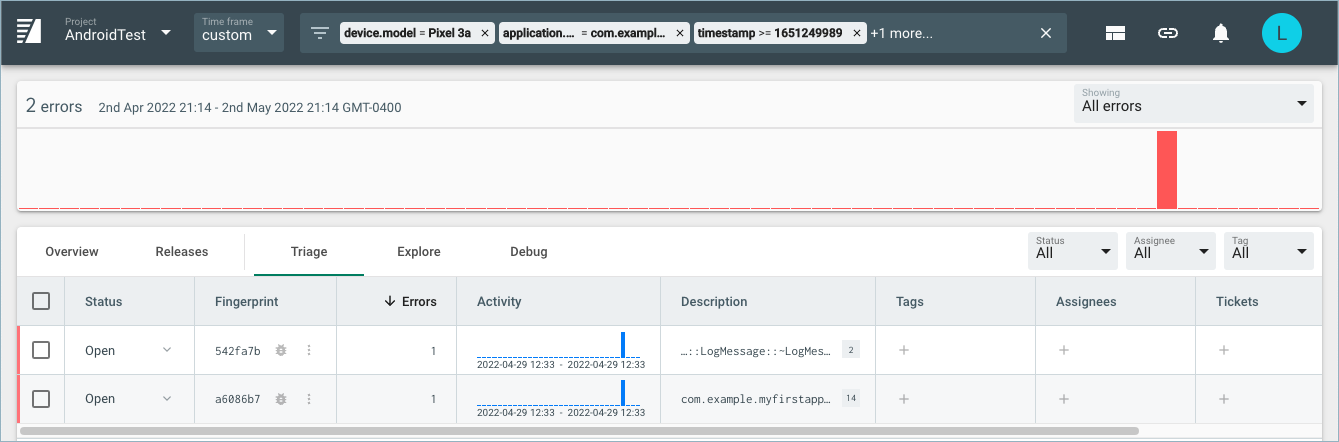The height and width of the screenshot is (442, 1339).
Task: Select the a6086b7 row checkbox
Action: click(41, 399)
